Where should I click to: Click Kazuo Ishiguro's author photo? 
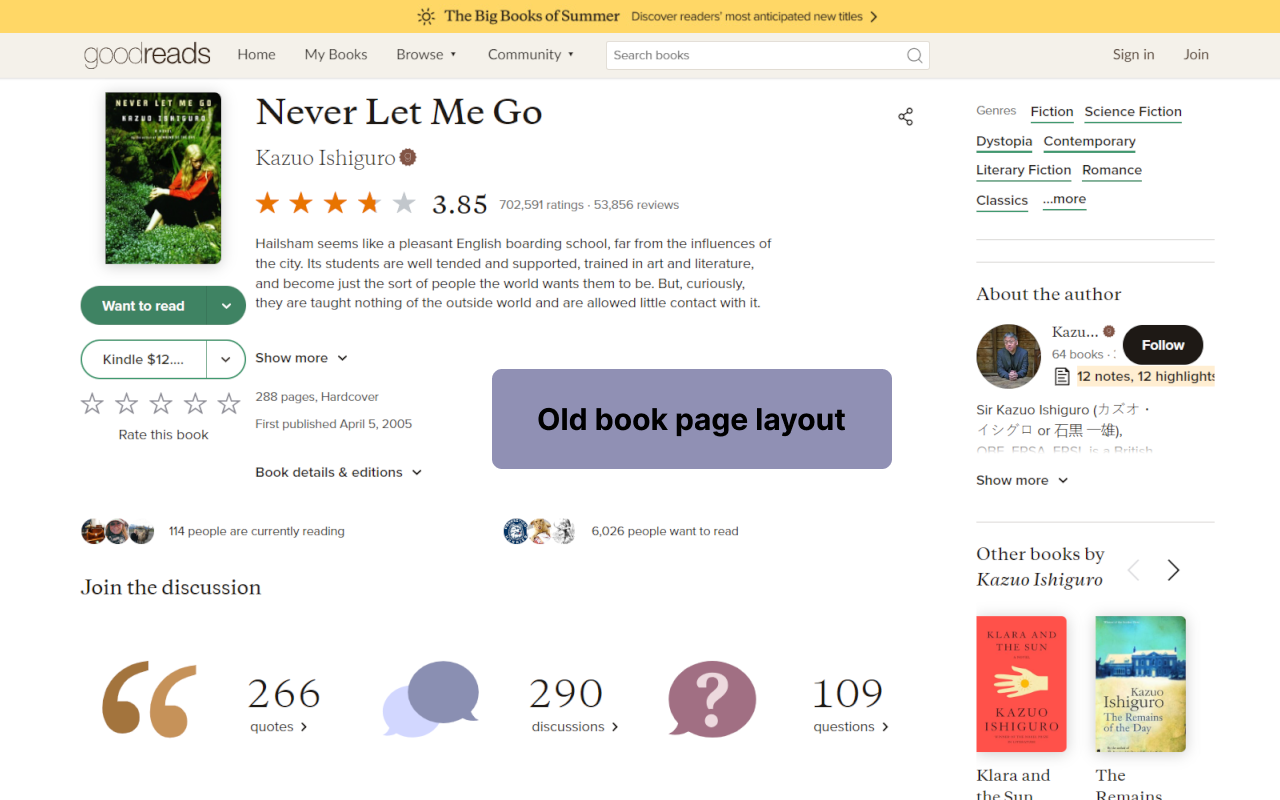coord(1008,356)
